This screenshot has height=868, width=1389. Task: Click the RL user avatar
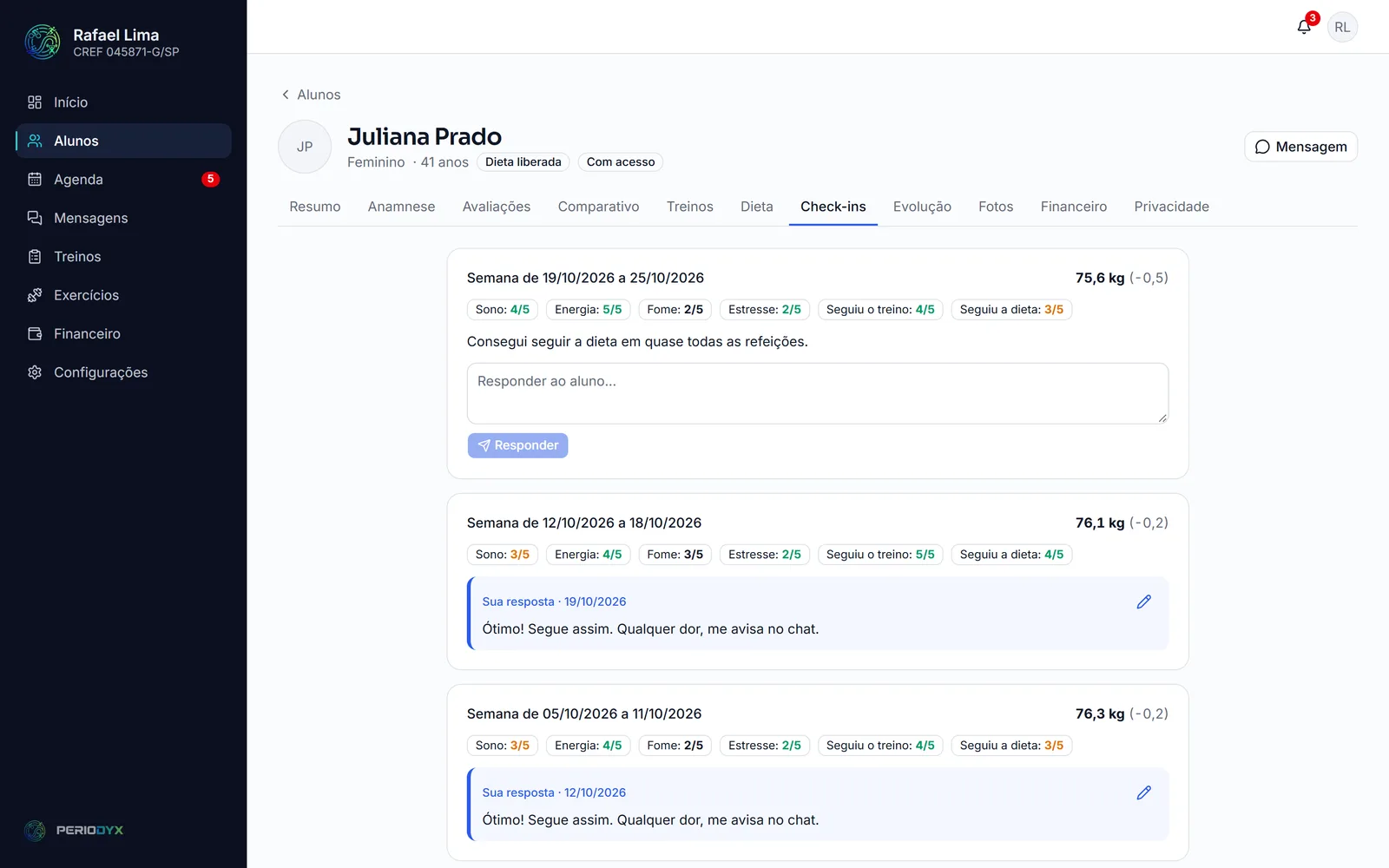pos(1342,27)
